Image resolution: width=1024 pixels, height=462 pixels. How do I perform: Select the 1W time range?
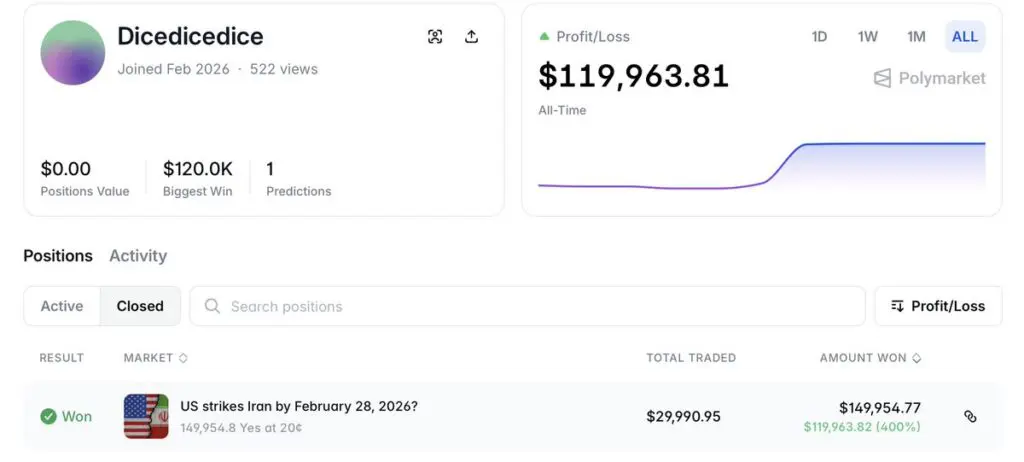click(867, 37)
